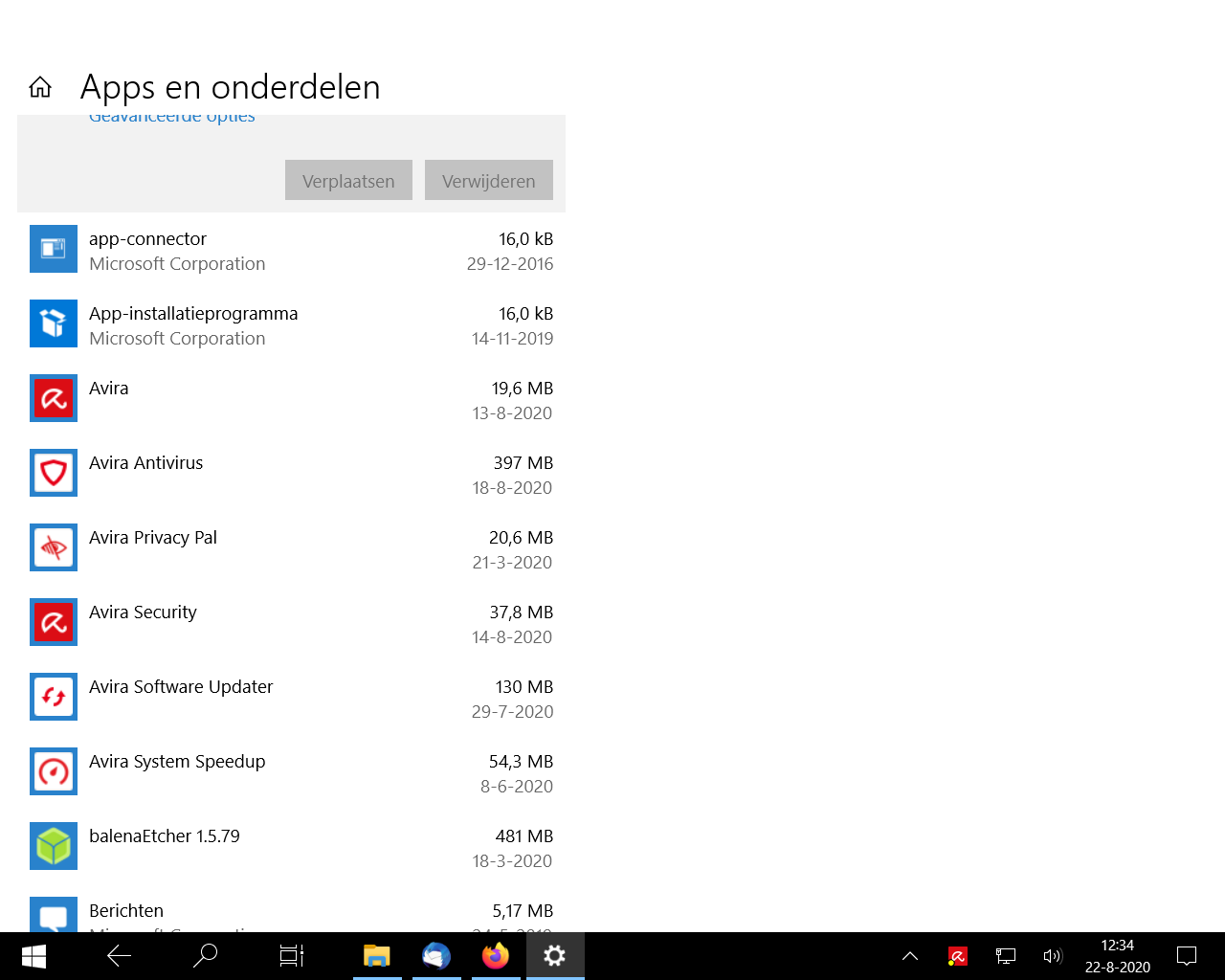Select the Avira Security entry name

[143, 612]
